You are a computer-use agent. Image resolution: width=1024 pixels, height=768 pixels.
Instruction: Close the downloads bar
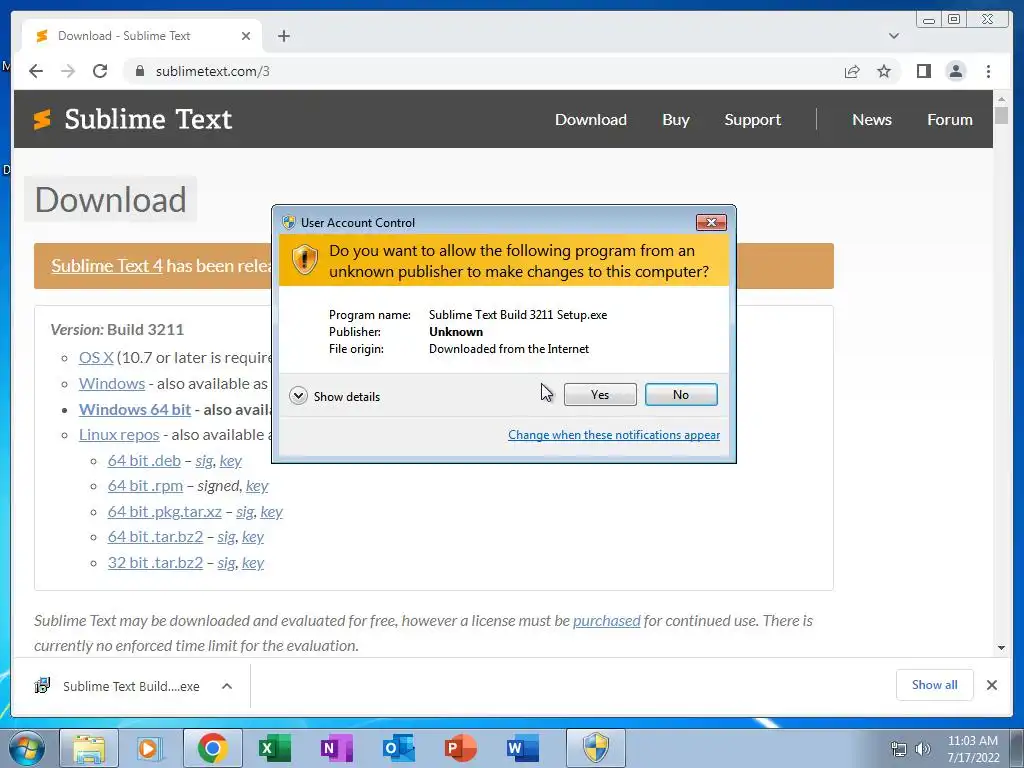click(991, 685)
